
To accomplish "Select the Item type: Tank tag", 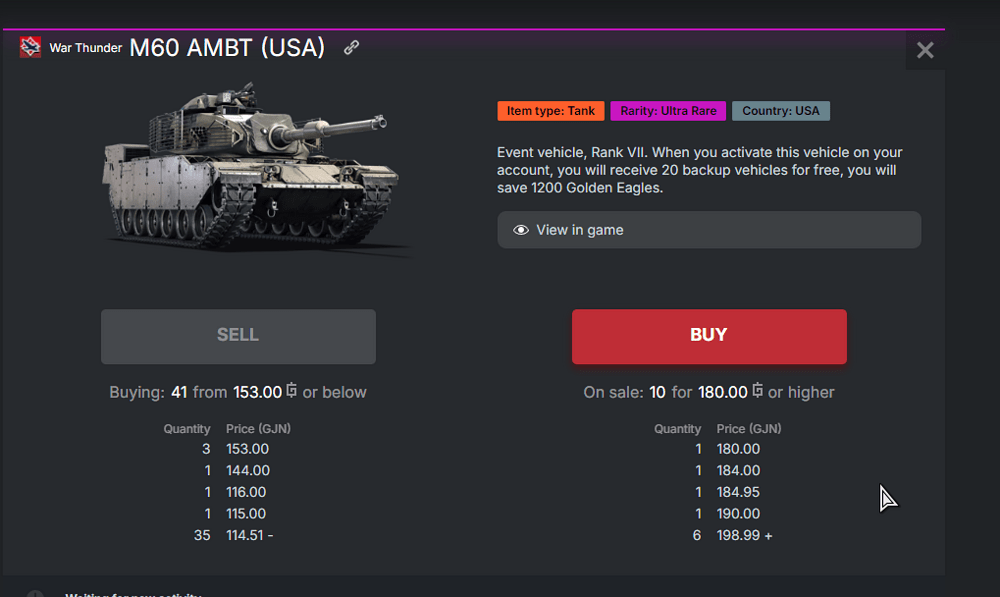I will 551,111.
